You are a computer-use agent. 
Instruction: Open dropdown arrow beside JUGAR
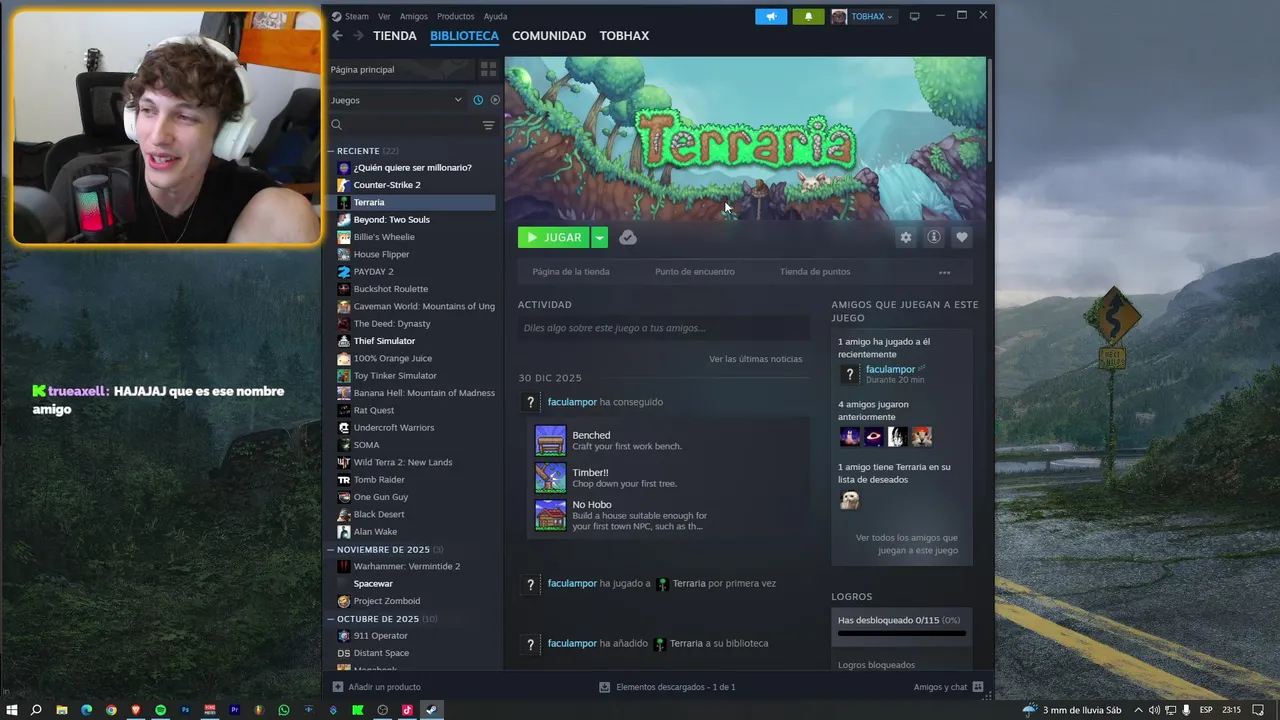point(599,237)
